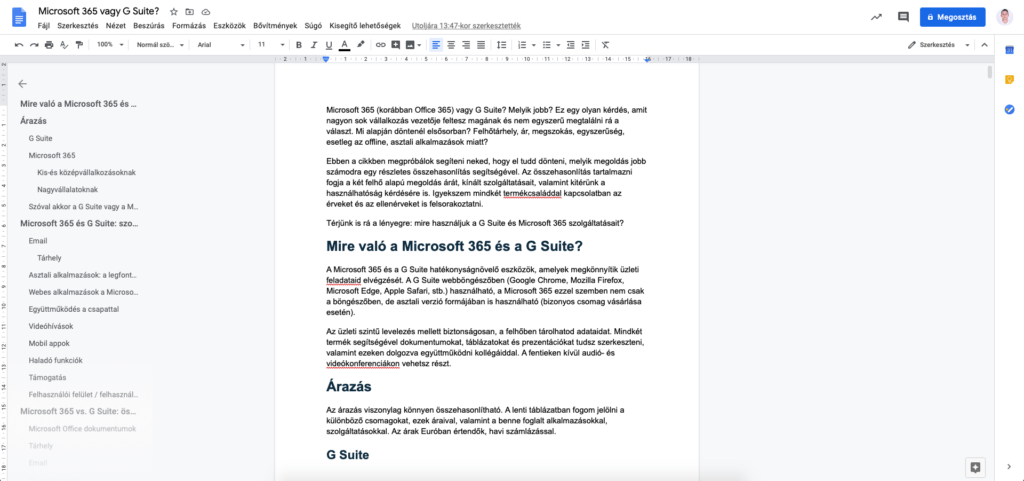This screenshot has width=1024, height=481.
Task: Open the Bővítmények menu
Action: (275, 26)
